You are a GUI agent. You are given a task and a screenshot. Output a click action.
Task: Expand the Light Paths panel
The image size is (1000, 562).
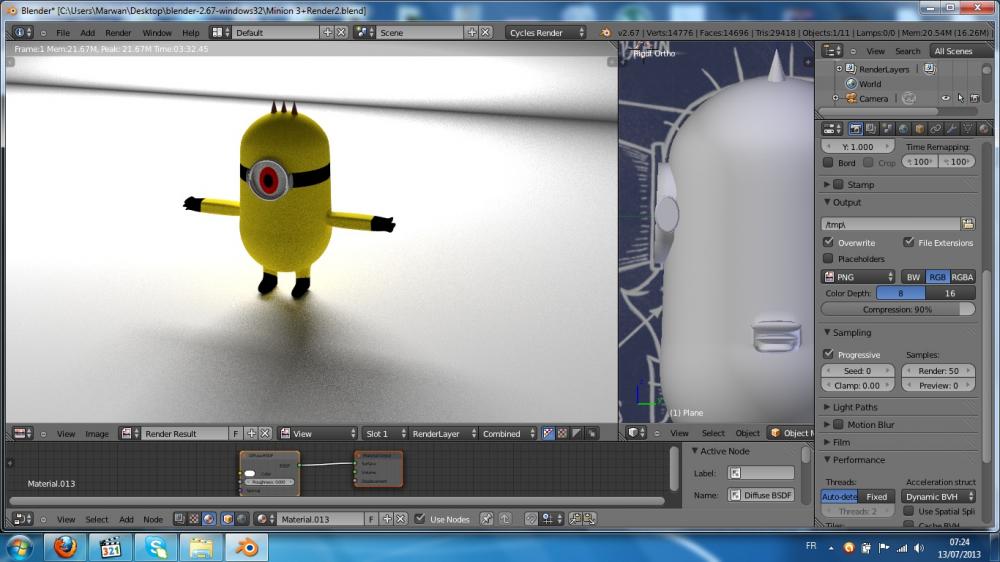point(855,407)
